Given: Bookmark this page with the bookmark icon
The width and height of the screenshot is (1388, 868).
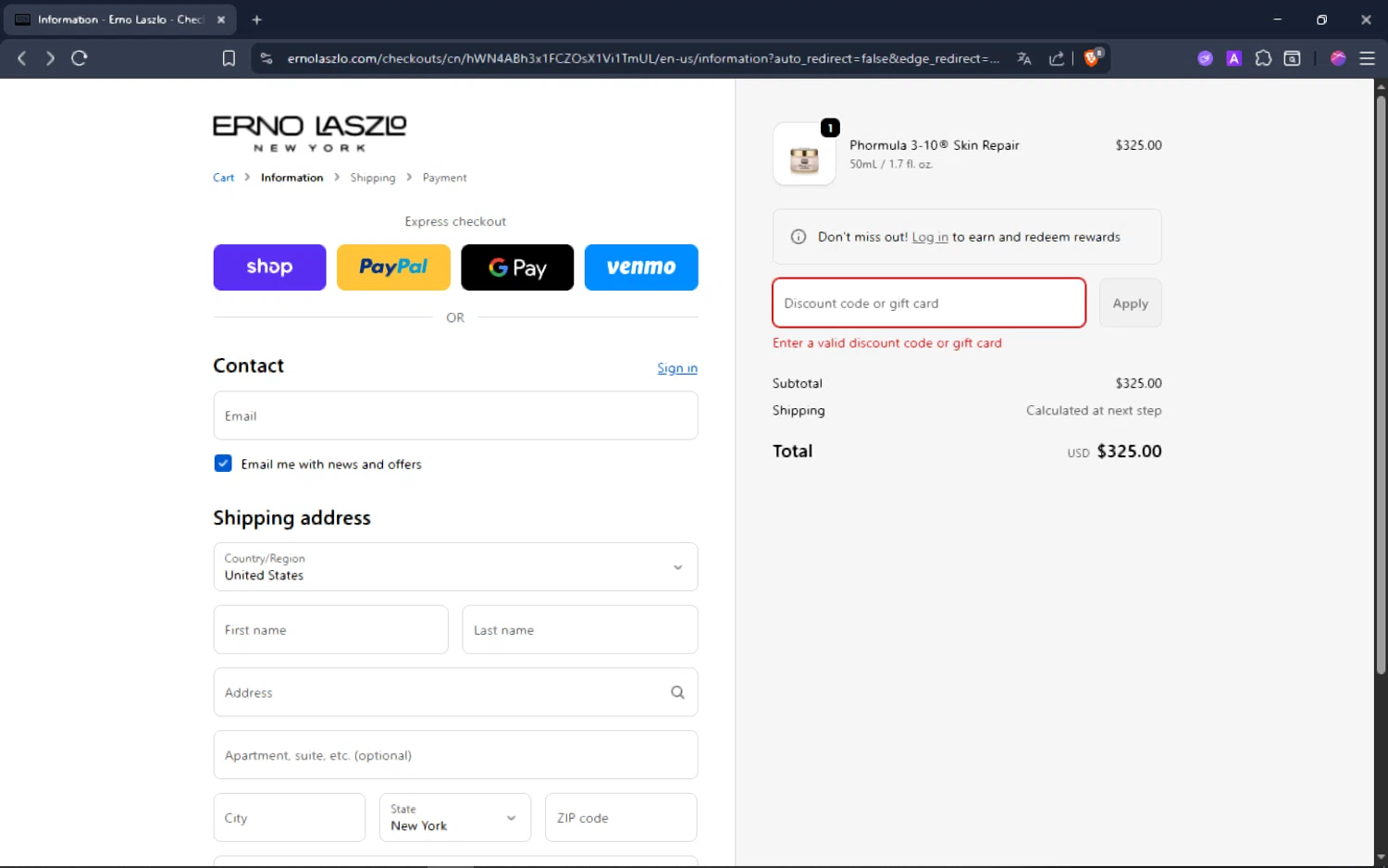Looking at the screenshot, I should [229, 58].
